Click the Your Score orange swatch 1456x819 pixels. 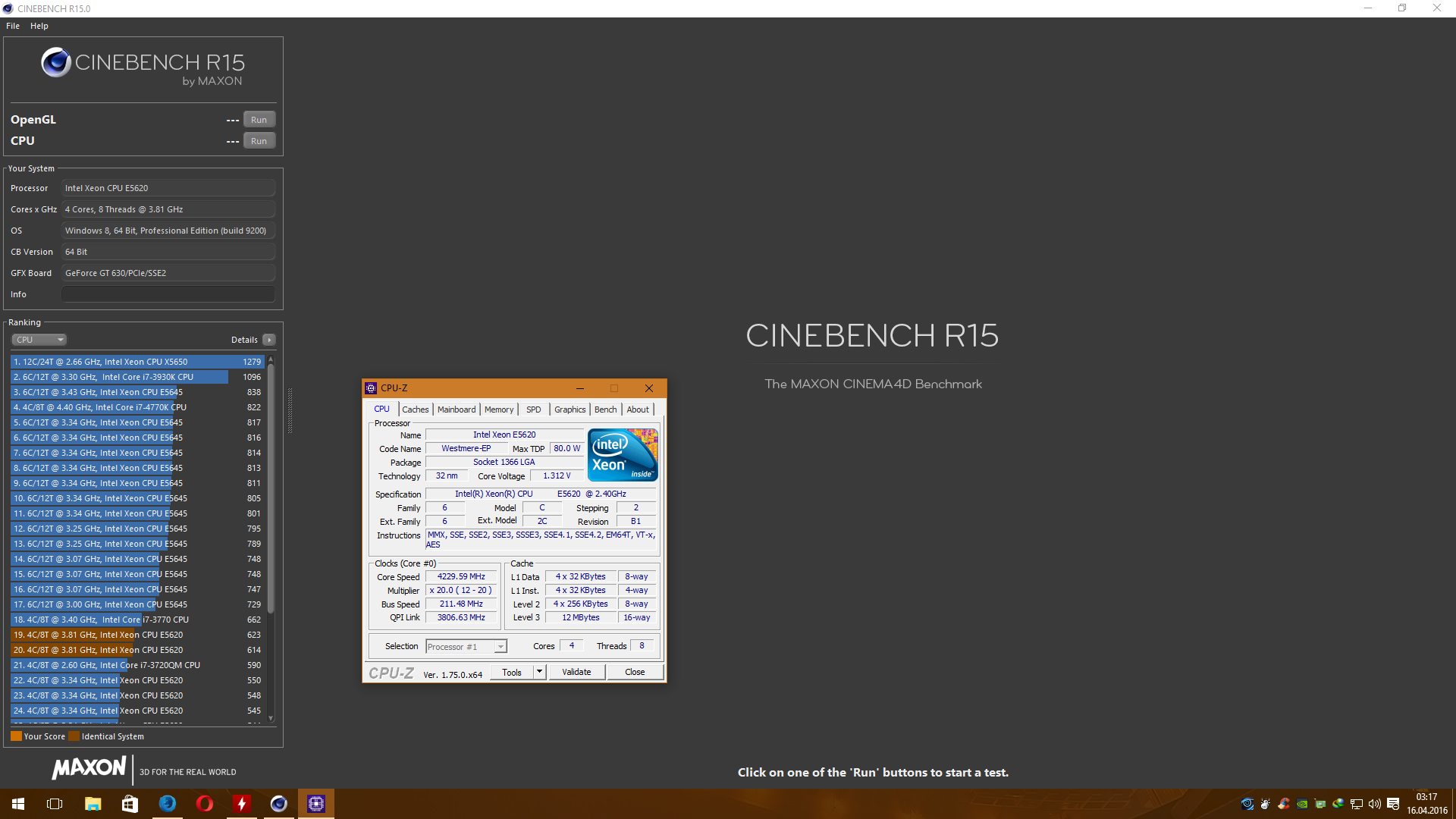click(x=16, y=736)
